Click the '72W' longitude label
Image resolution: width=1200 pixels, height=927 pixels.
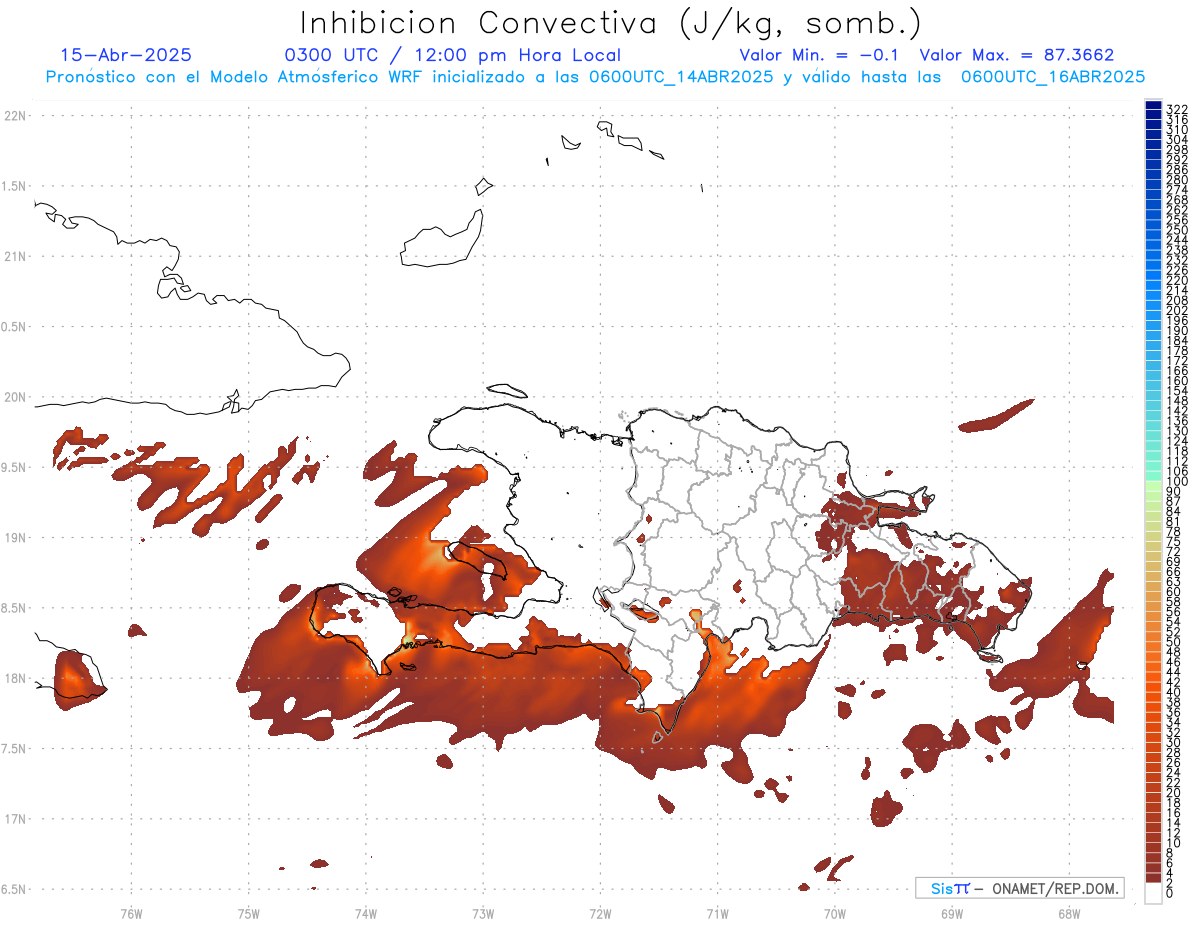600,913
